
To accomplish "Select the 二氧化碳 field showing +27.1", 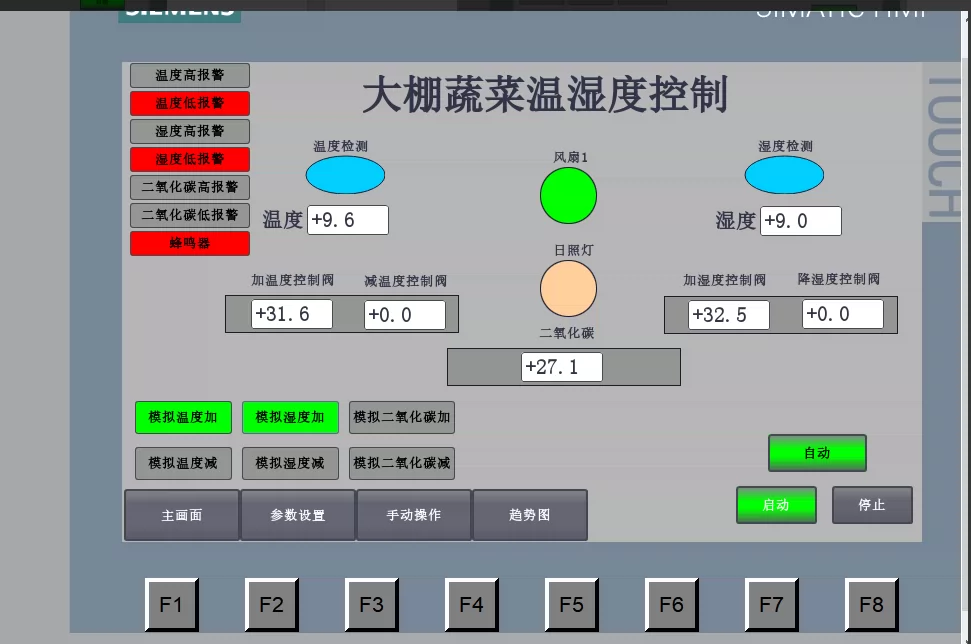I will [562, 367].
